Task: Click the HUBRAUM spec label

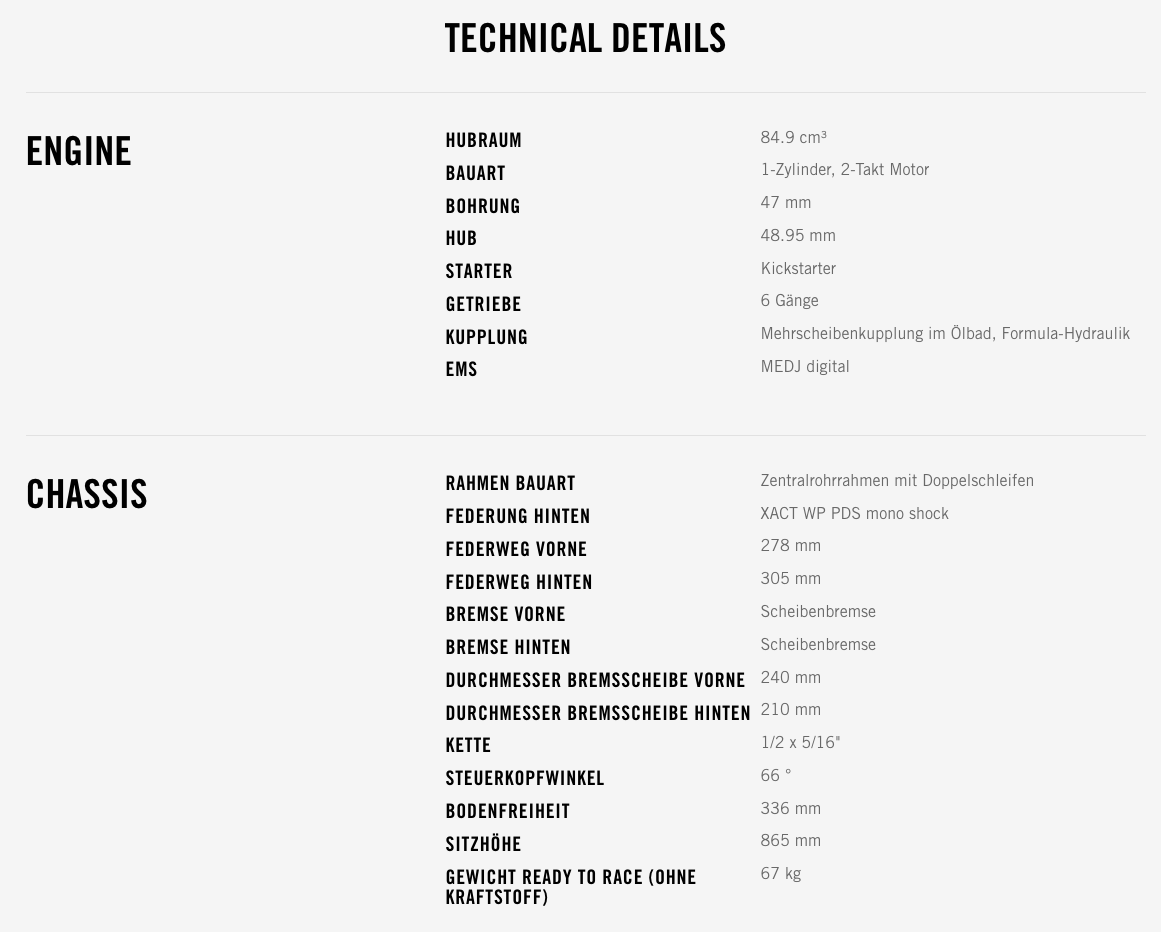Action: [484, 141]
